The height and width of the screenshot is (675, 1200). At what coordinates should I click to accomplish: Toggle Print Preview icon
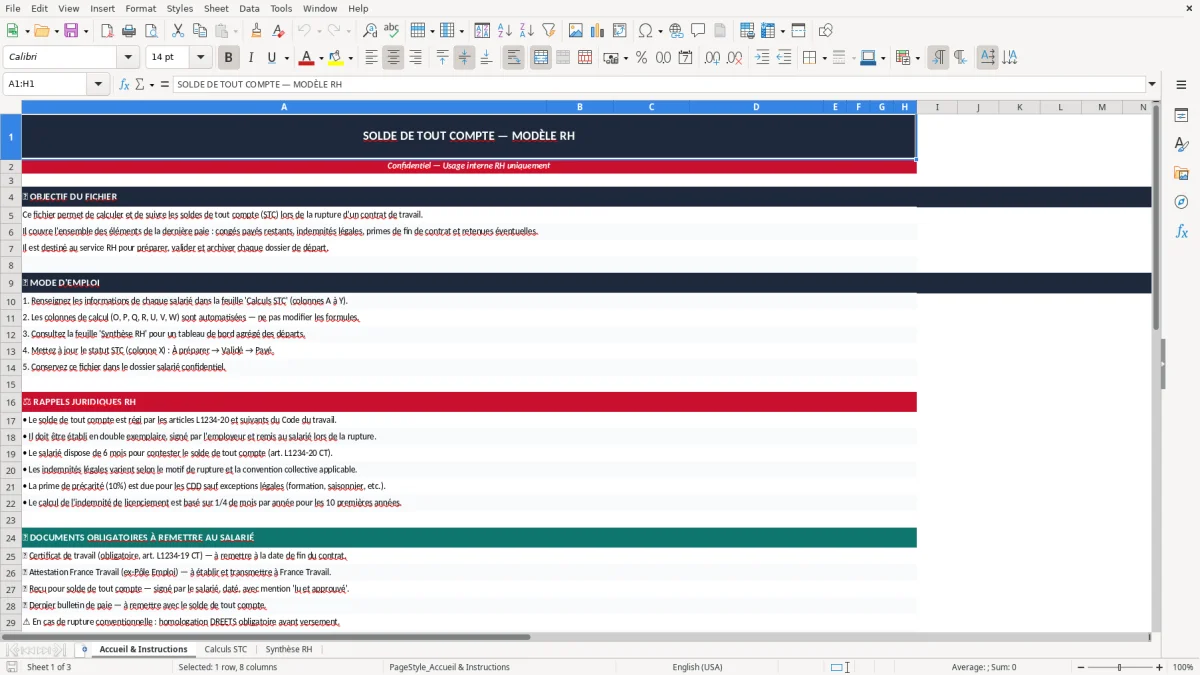pyautogui.click(x=150, y=31)
